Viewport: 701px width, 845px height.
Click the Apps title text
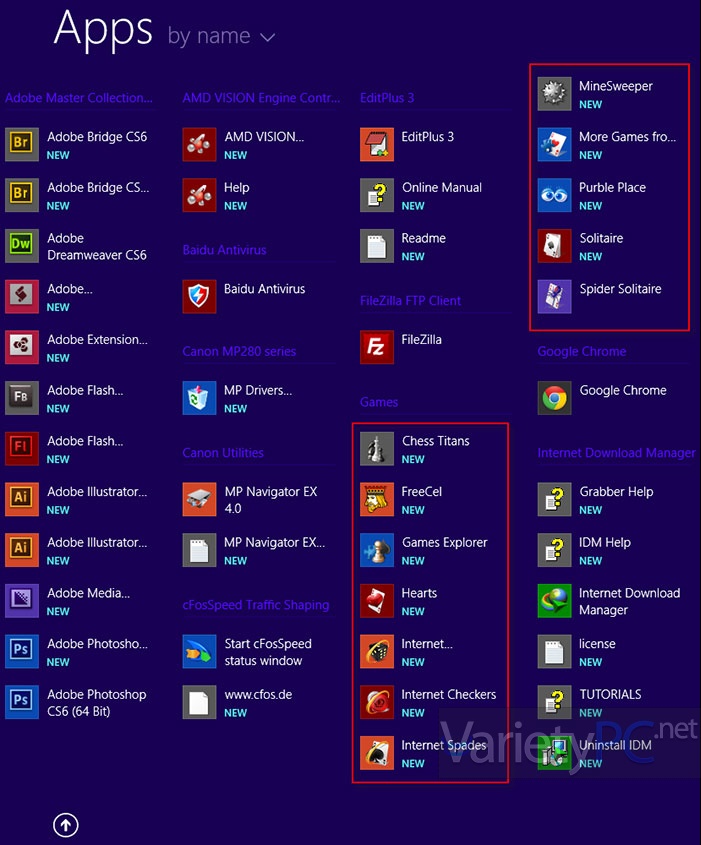tap(102, 29)
